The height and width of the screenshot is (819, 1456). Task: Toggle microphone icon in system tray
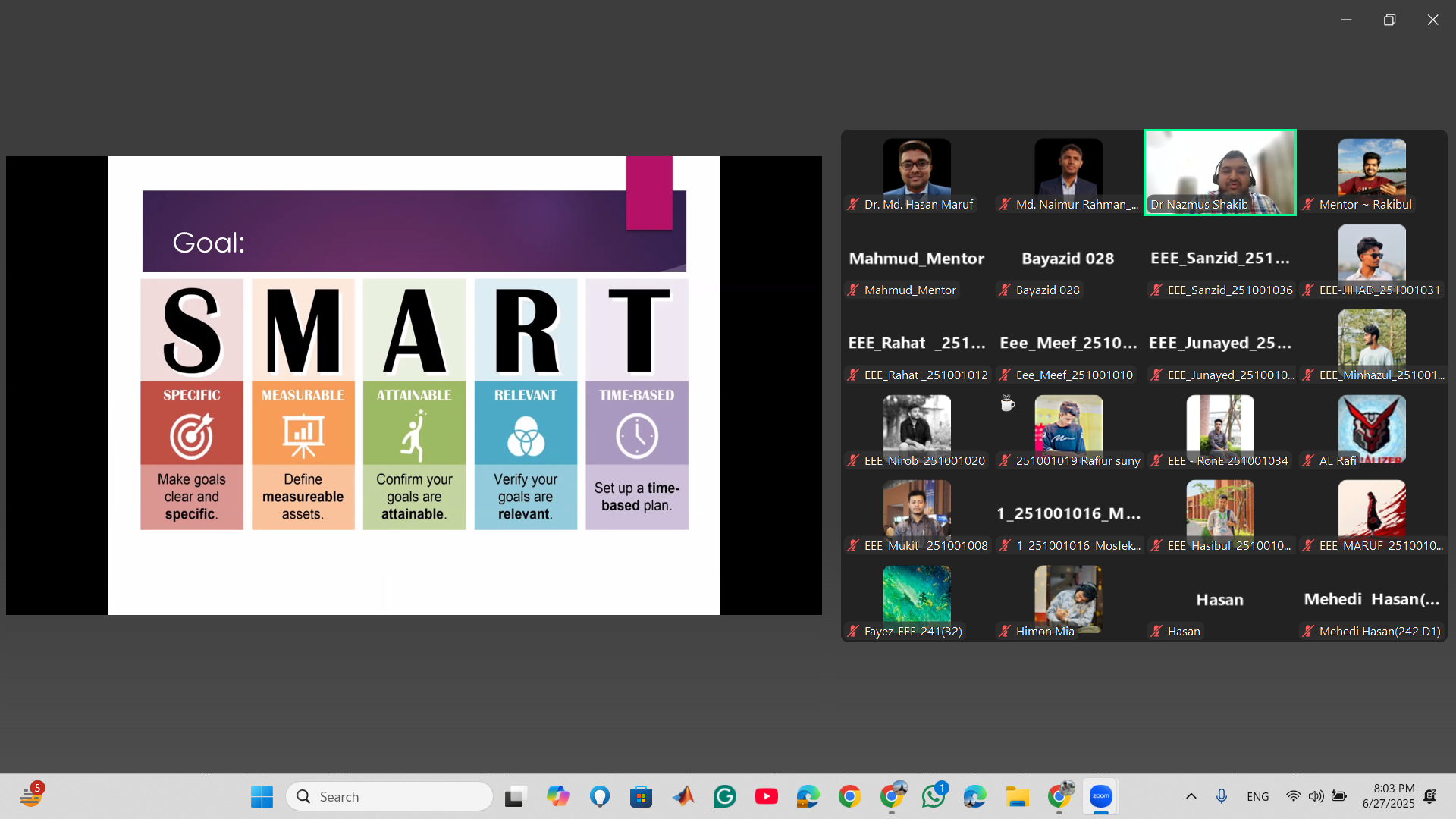[x=1221, y=796]
